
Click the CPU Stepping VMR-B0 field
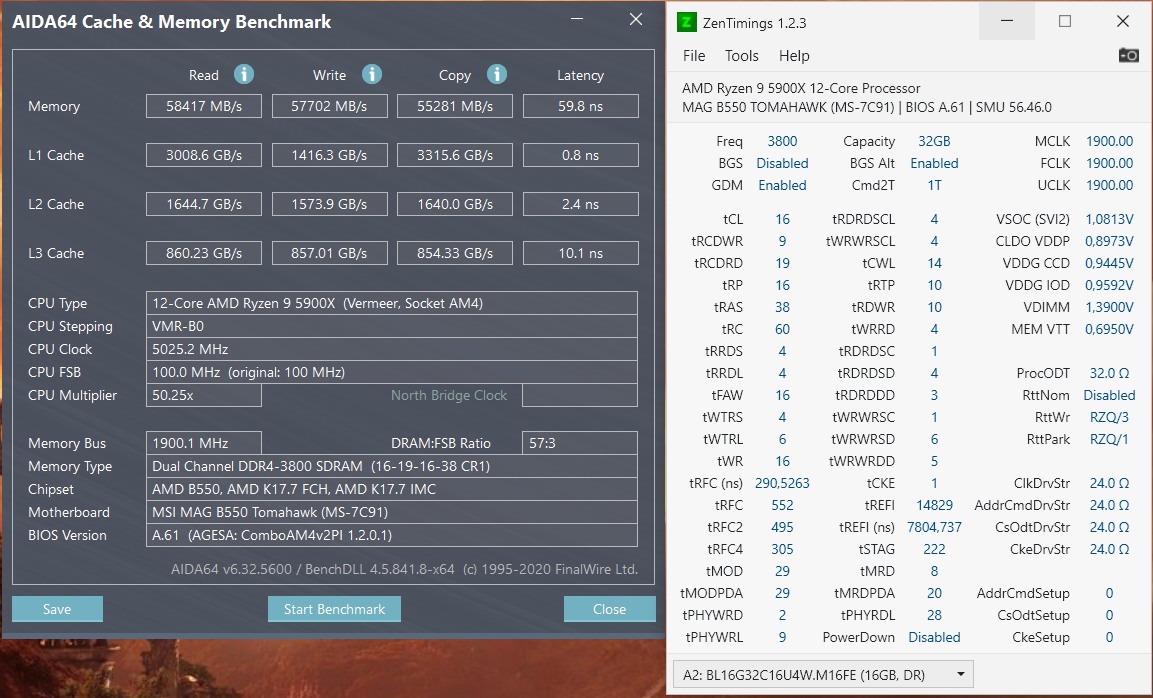pyautogui.click(x=392, y=326)
